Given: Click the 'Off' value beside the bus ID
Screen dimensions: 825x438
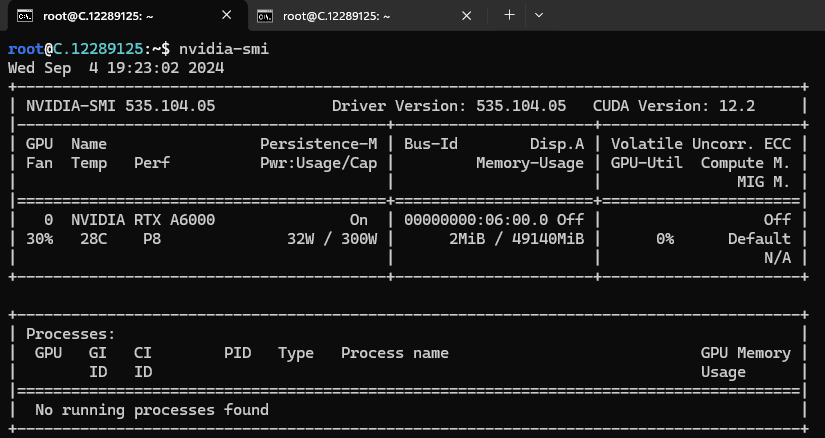Looking at the screenshot, I should [x=570, y=220].
